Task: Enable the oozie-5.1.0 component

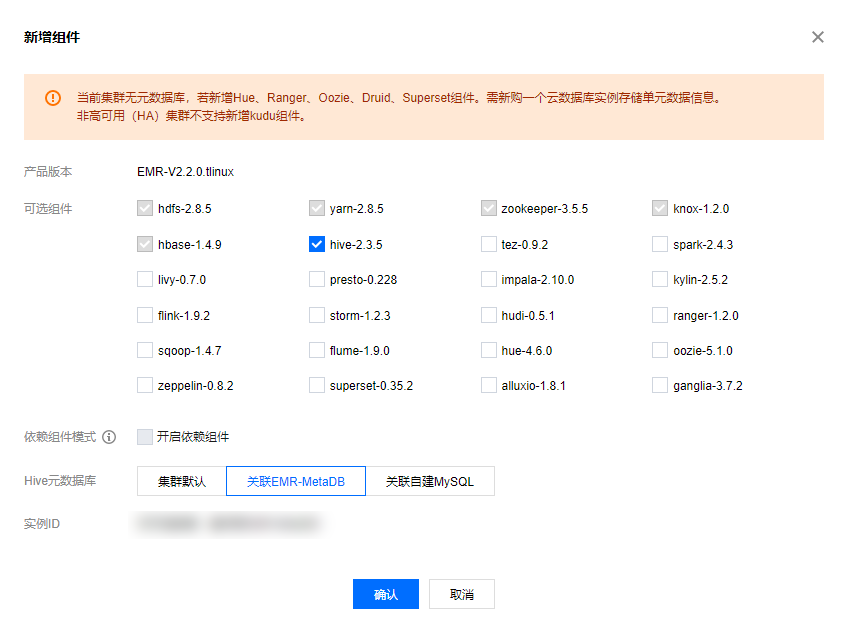Action: pyautogui.click(x=659, y=349)
